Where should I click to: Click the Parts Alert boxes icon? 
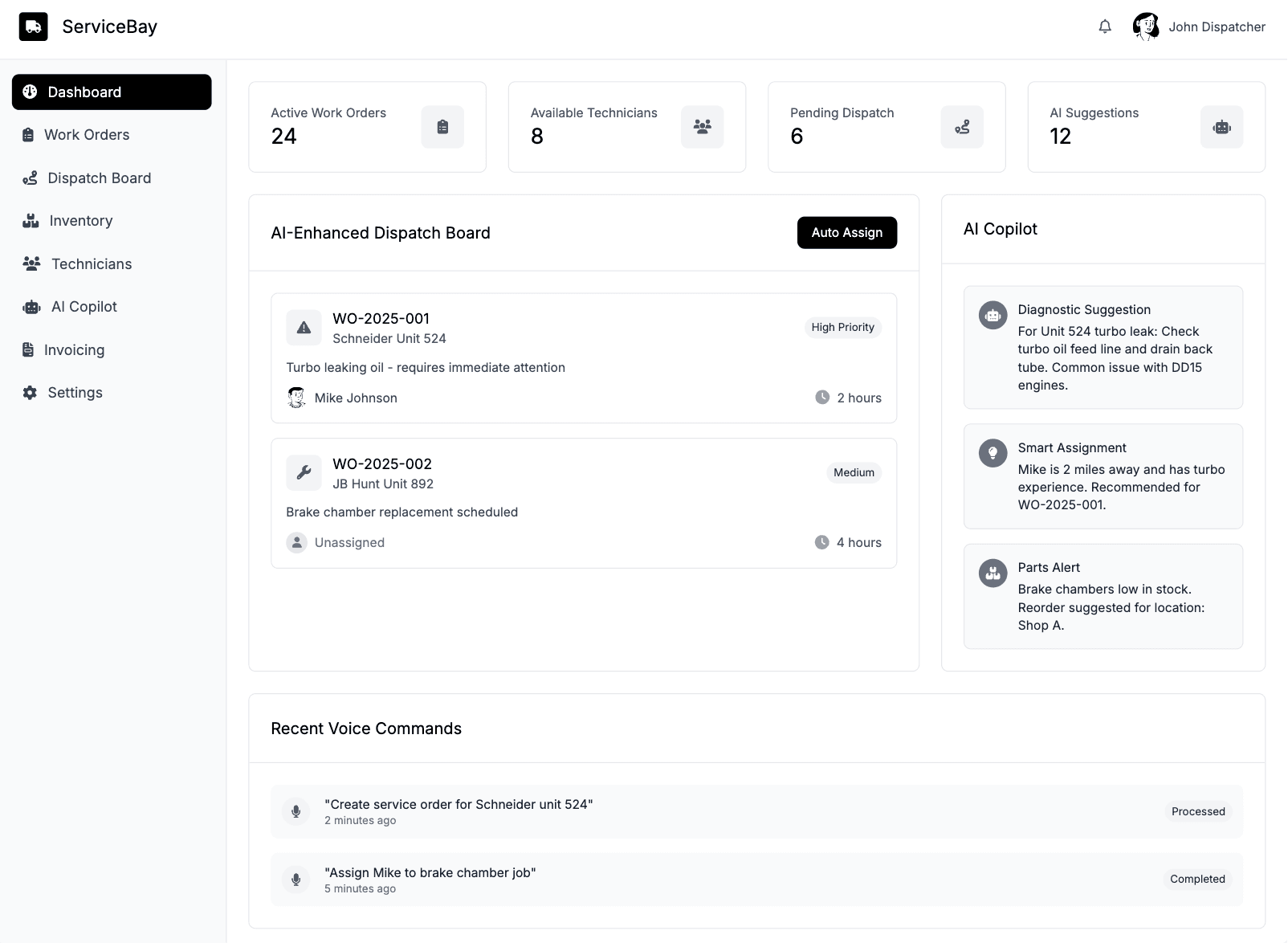[992, 574]
